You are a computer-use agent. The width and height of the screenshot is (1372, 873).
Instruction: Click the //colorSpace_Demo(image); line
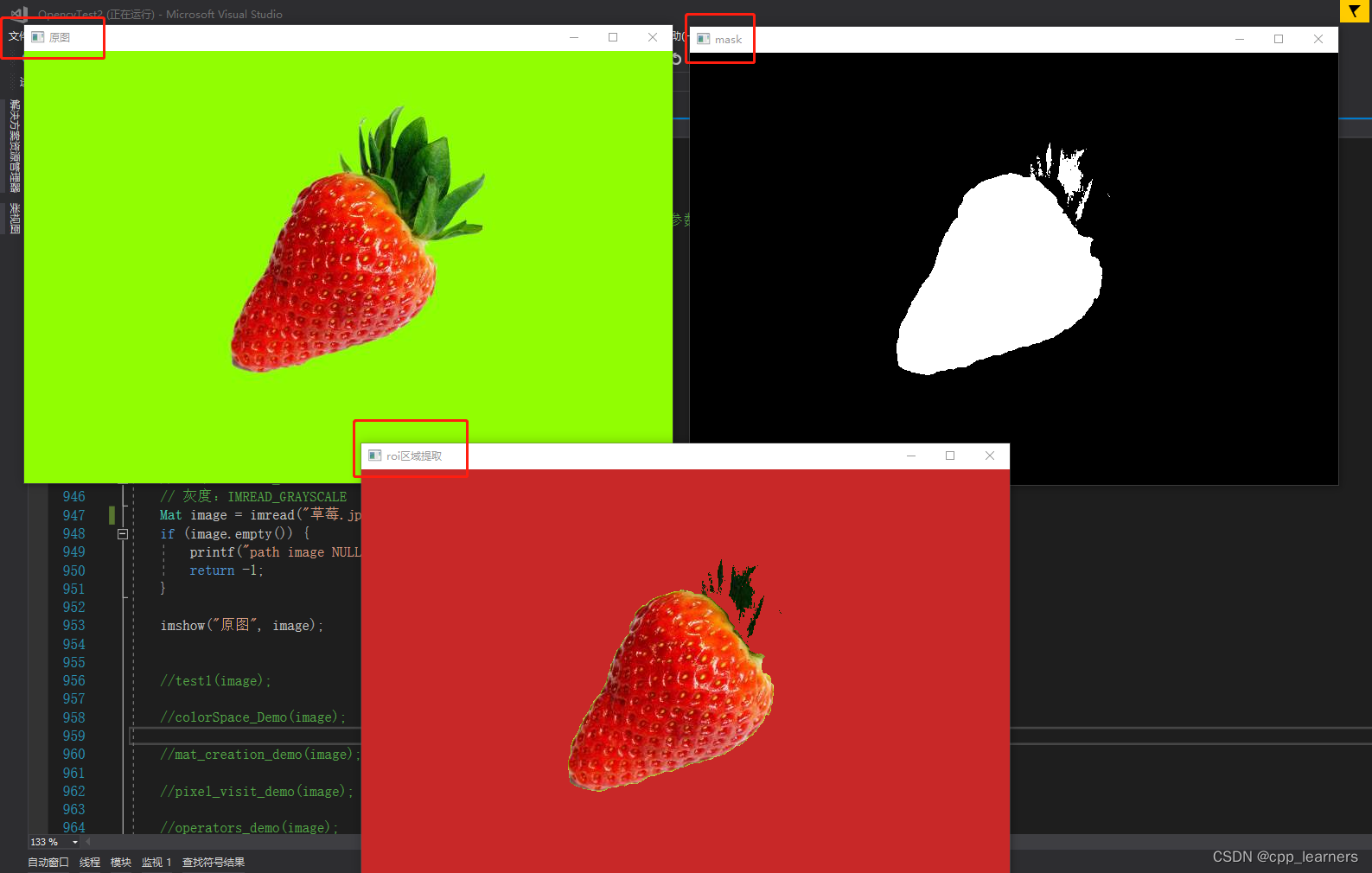point(252,717)
